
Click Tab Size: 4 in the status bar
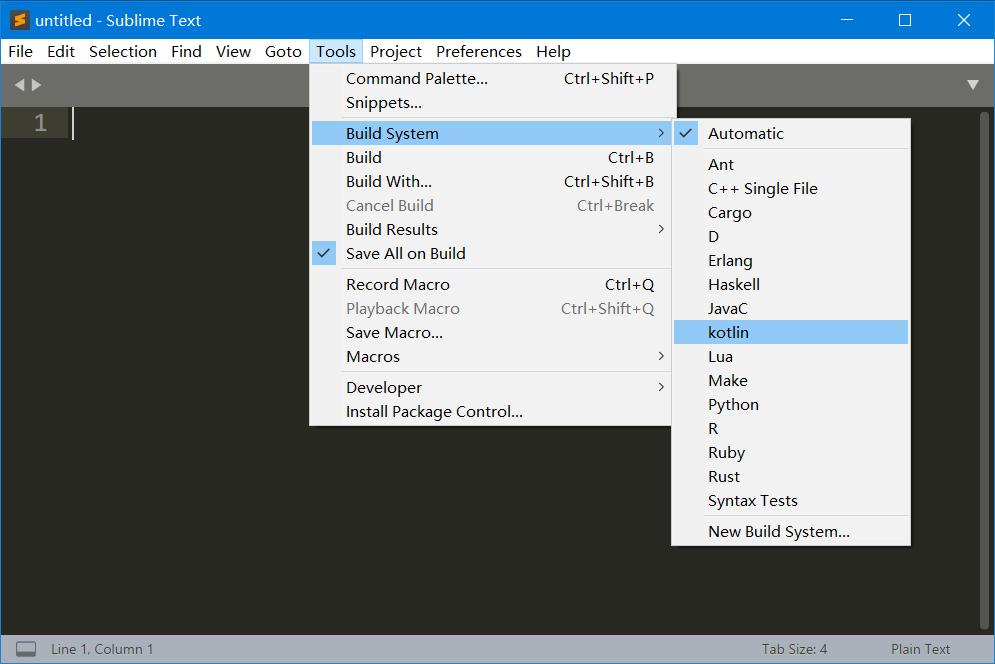pyautogui.click(x=794, y=648)
